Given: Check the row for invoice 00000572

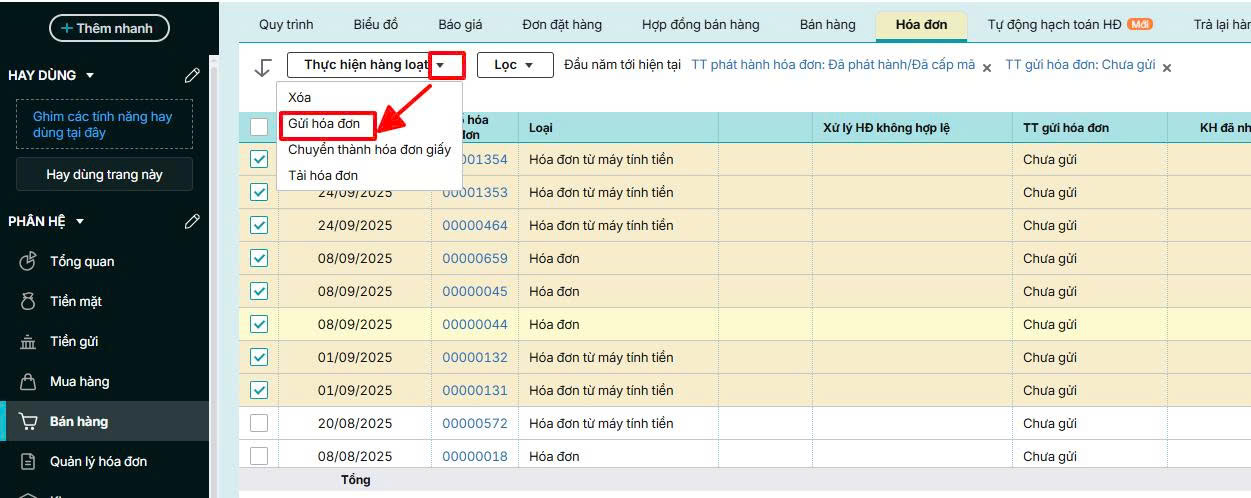Looking at the screenshot, I should click(259, 423).
